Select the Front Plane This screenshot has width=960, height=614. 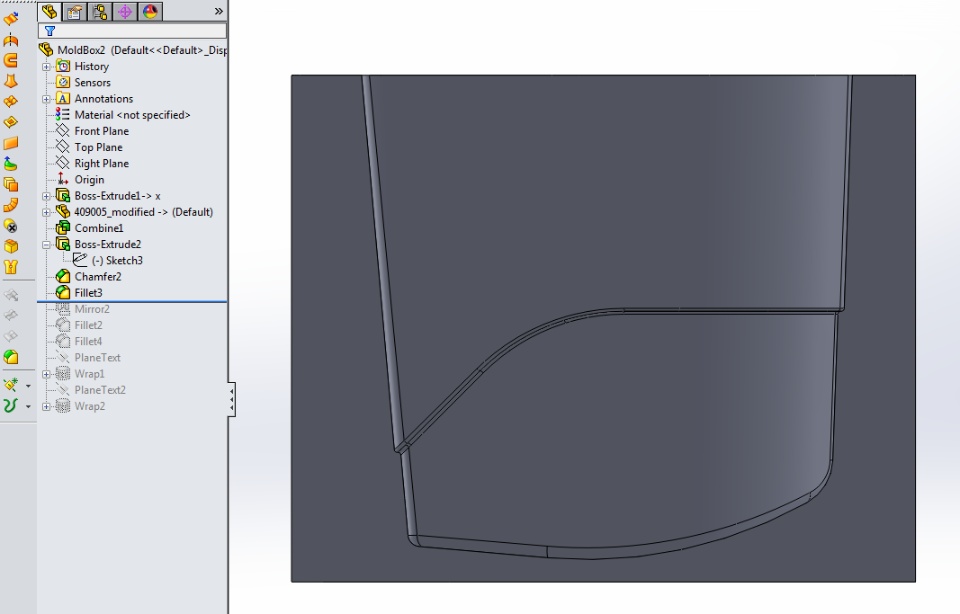(x=92, y=131)
